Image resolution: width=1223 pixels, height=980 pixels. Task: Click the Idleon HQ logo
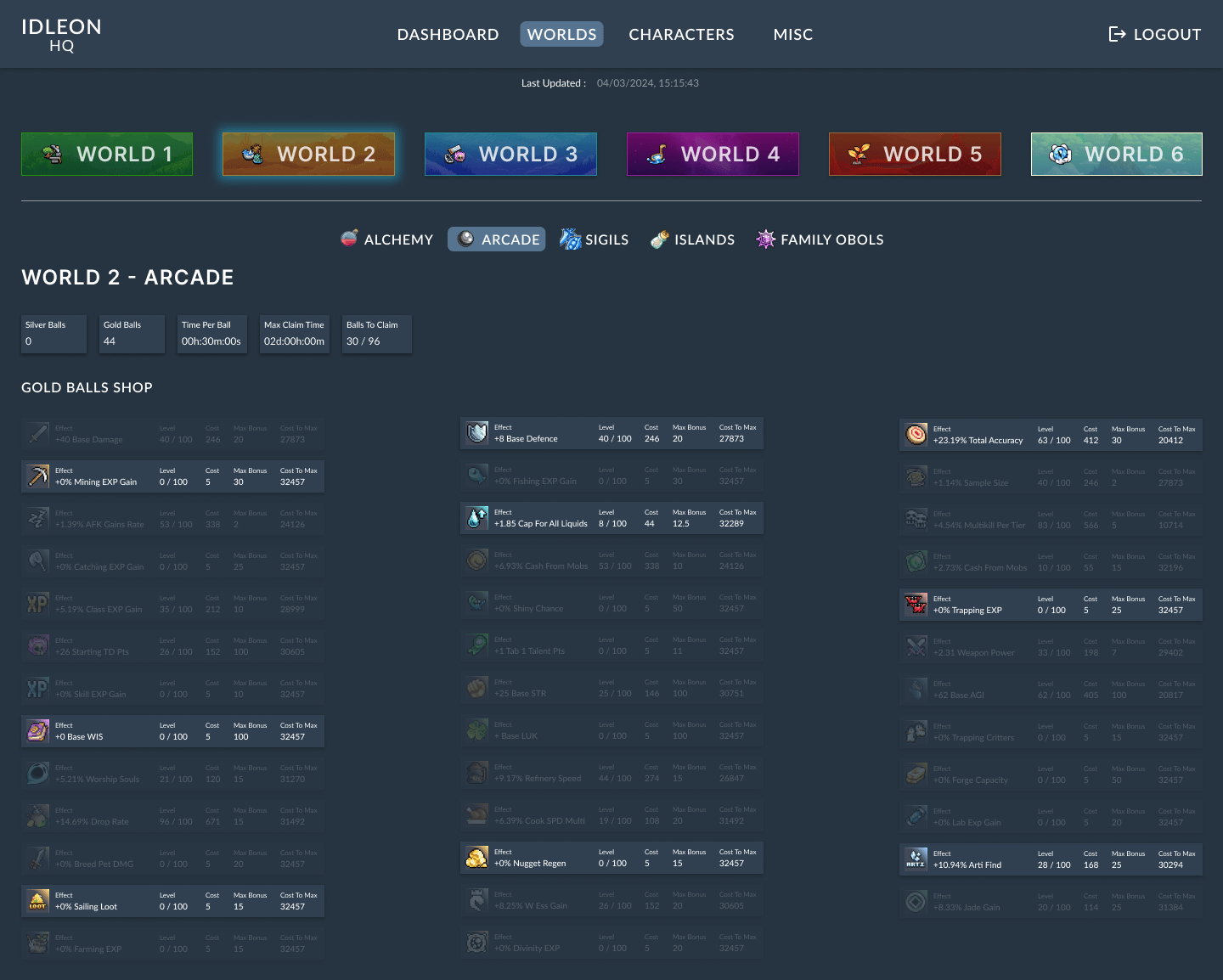pyautogui.click(x=61, y=35)
